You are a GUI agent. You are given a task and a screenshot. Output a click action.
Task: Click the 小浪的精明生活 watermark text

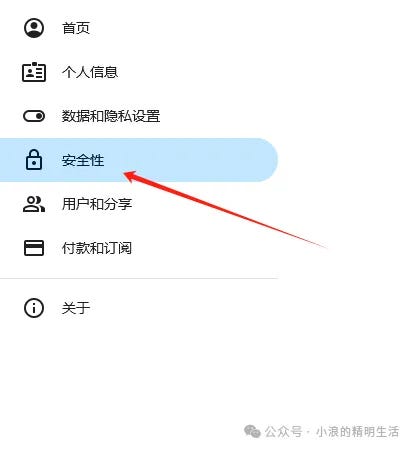point(357,432)
